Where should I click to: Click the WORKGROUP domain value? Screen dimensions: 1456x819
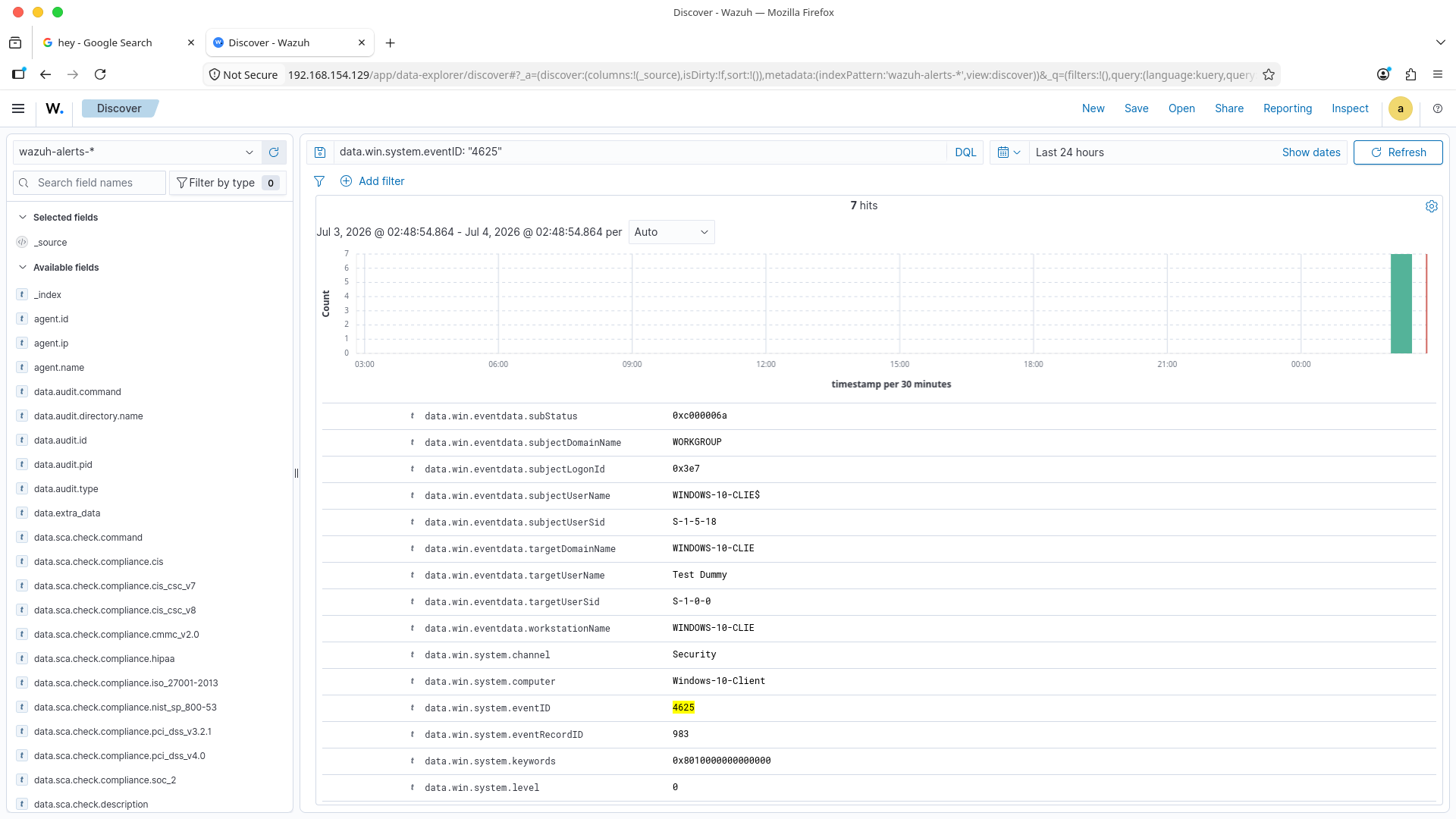(697, 442)
